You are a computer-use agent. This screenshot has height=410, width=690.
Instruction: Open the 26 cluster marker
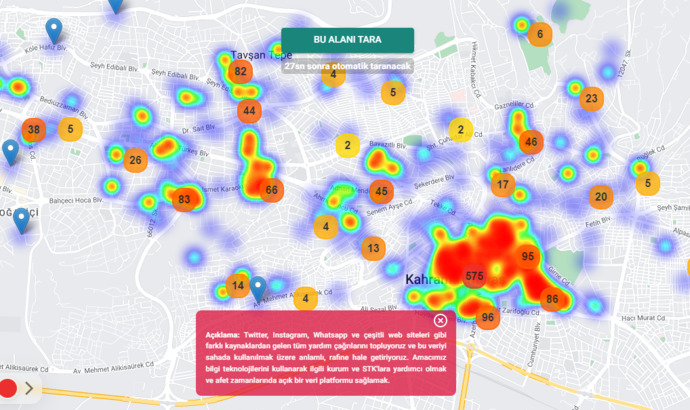click(x=136, y=160)
